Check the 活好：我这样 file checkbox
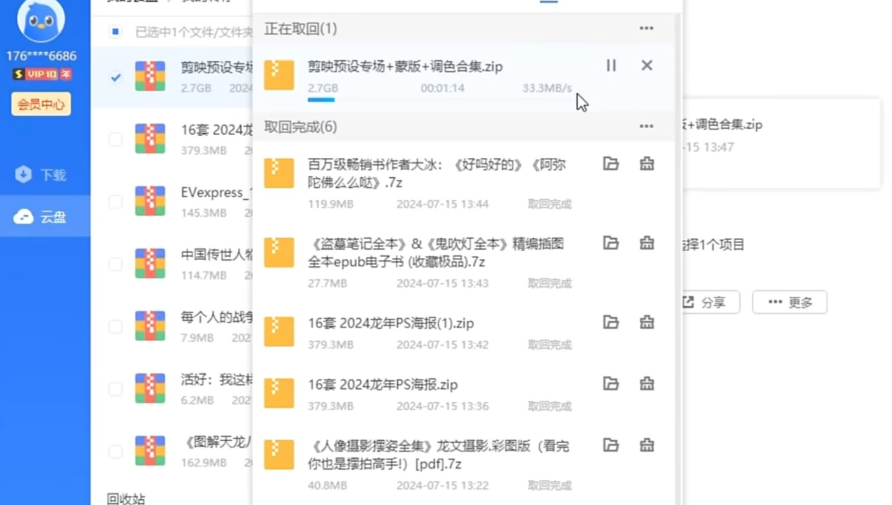892x505 pixels. [x=115, y=390]
